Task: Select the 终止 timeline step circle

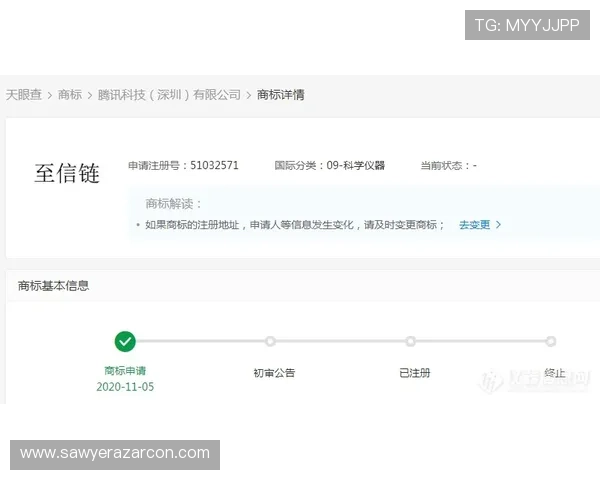Action: pyautogui.click(x=551, y=341)
